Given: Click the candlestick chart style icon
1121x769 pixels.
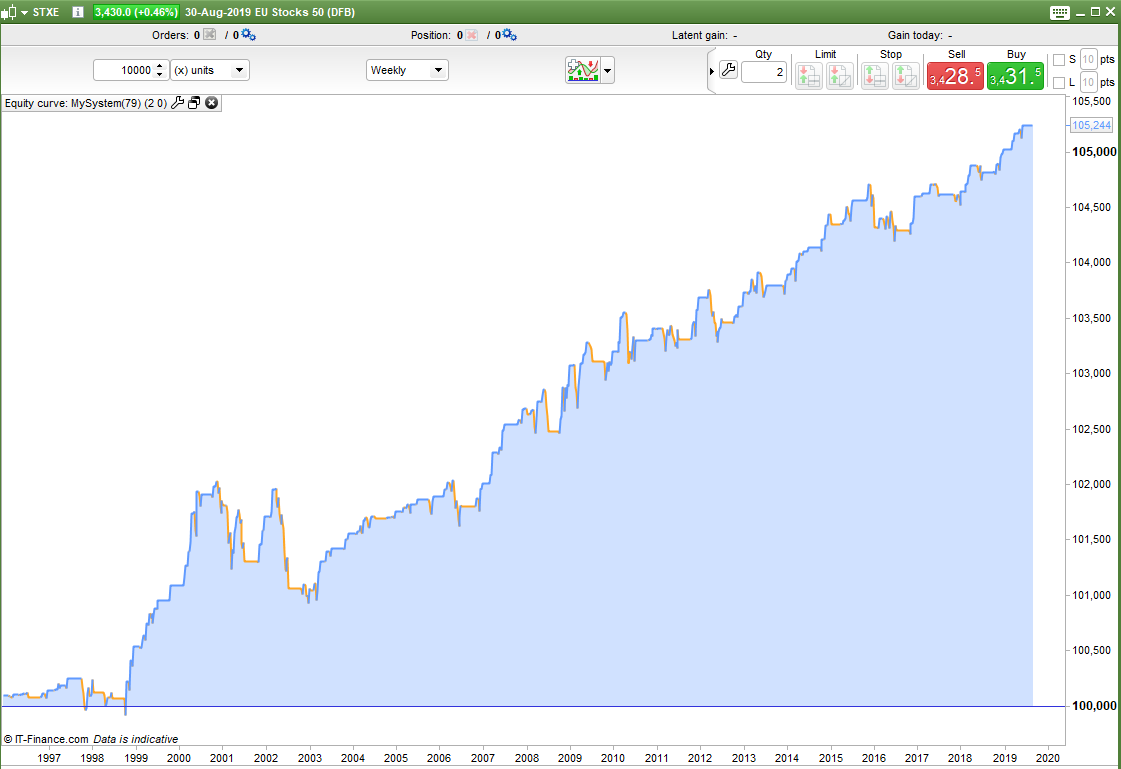Looking at the screenshot, I should click(x=9, y=12).
